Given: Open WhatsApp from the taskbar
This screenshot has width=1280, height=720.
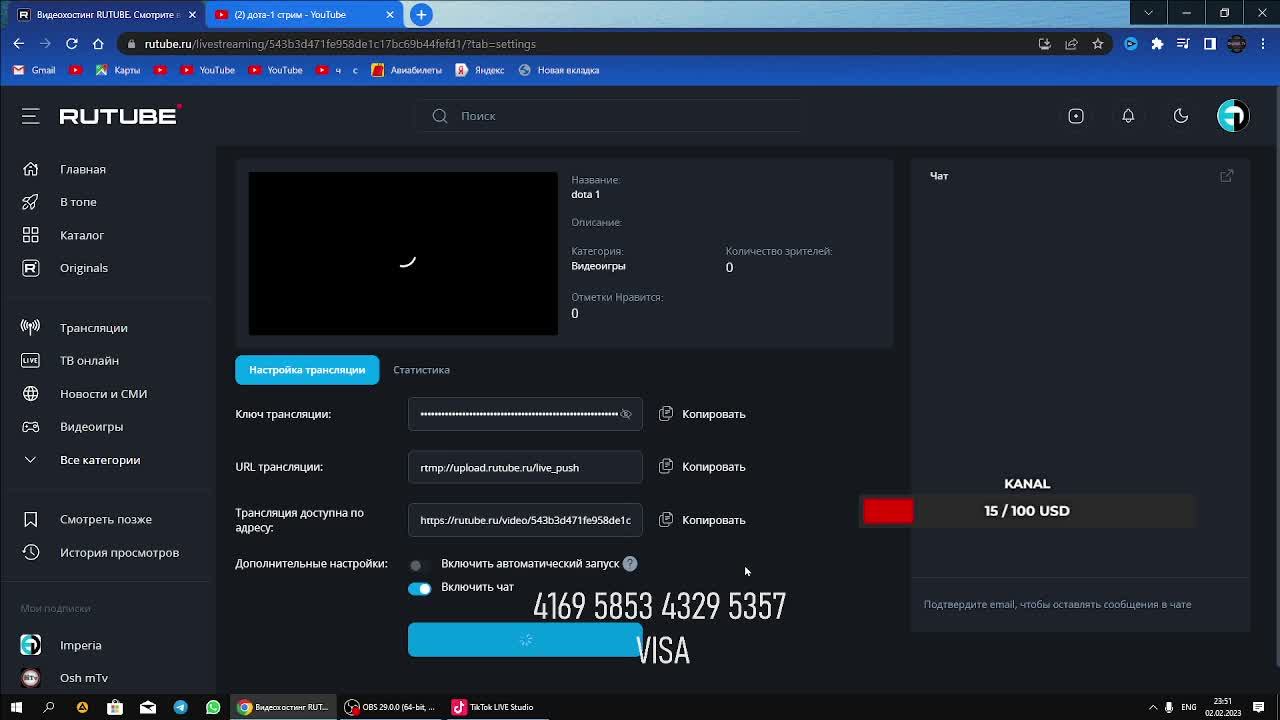Looking at the screenshot, I should (213, 707).
